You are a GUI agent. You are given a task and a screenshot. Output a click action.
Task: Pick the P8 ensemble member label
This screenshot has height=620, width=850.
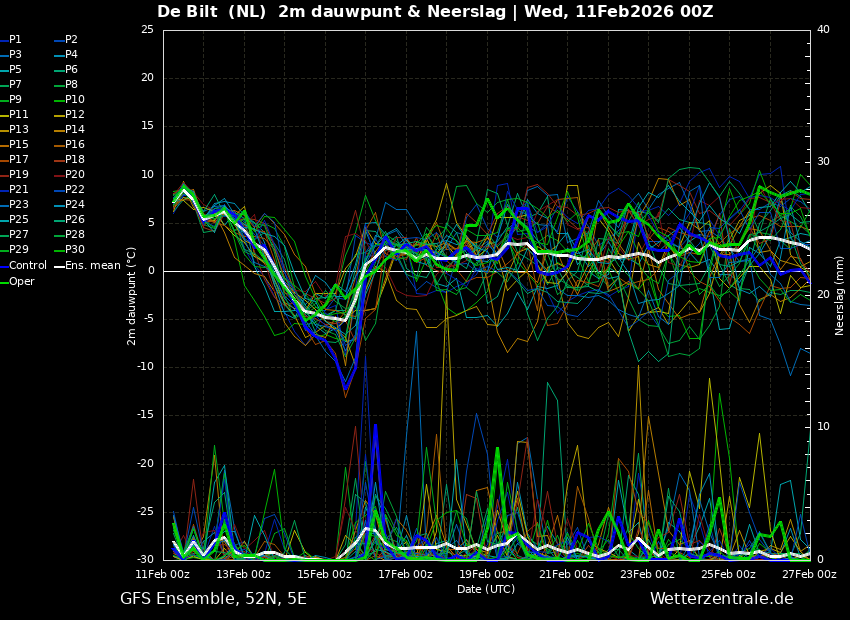click(x=71, y=85)
